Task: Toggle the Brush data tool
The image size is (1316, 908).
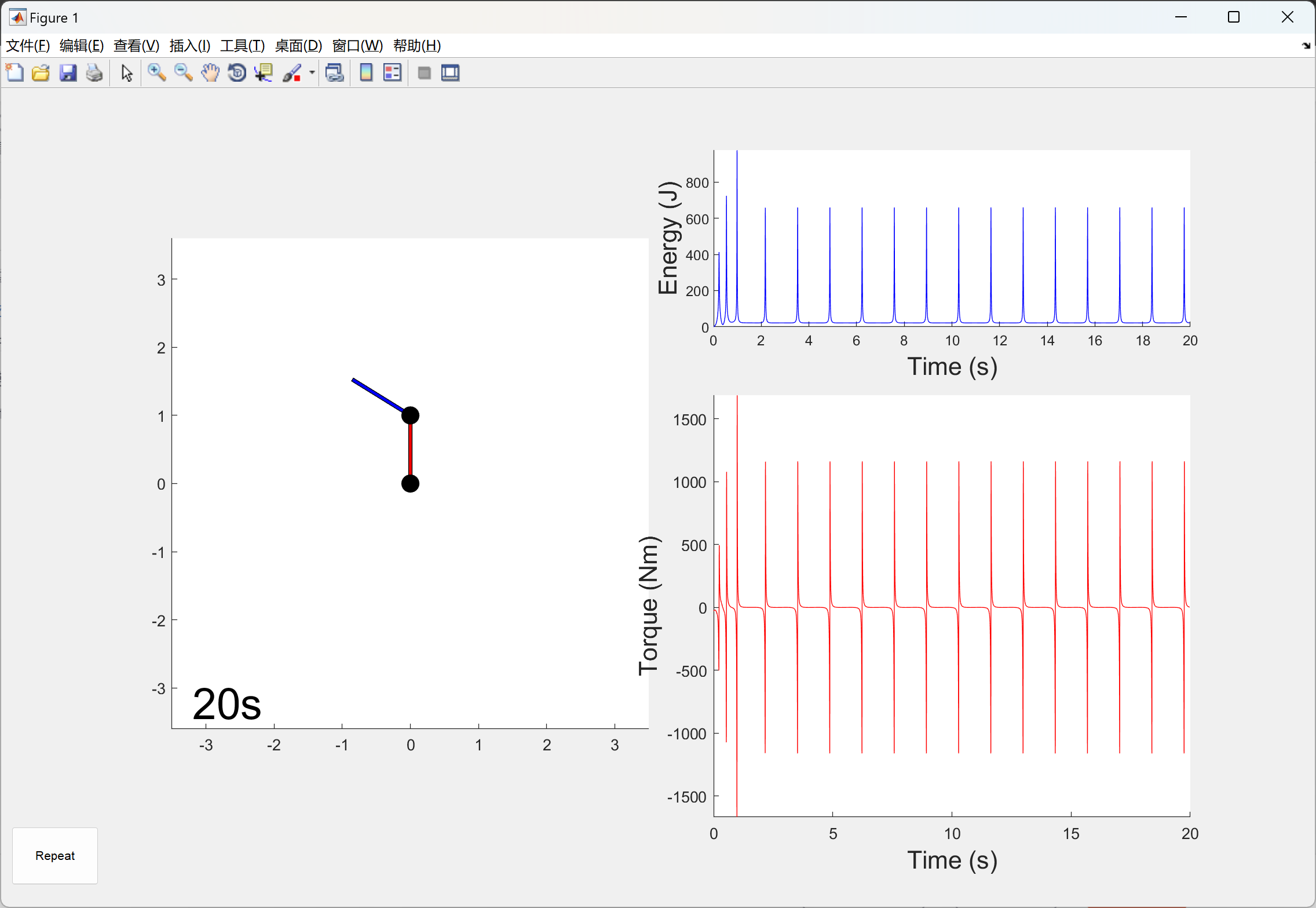Action: (x=292, y=73)
